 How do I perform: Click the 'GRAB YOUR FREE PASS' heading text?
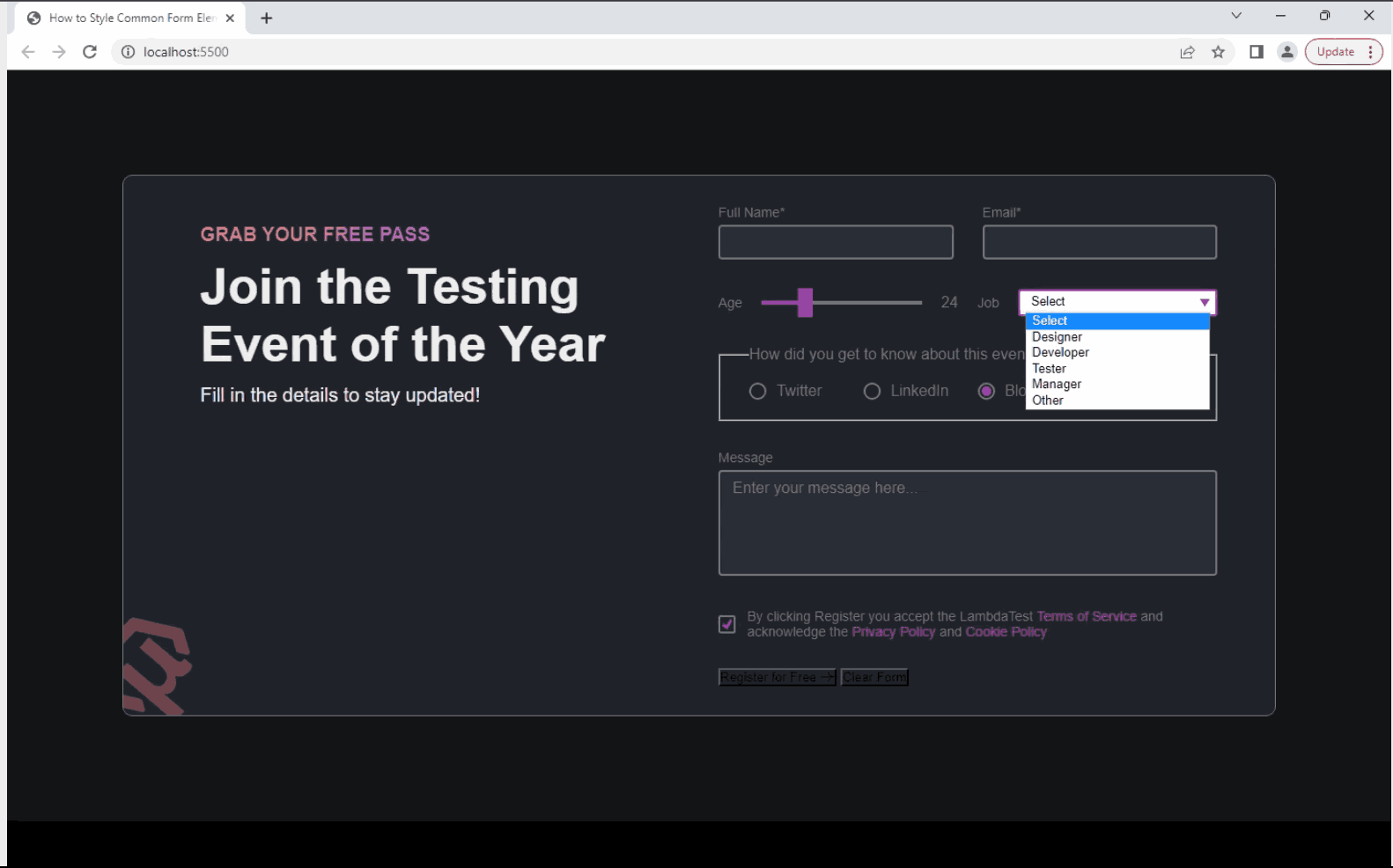[x=315, y=234]
